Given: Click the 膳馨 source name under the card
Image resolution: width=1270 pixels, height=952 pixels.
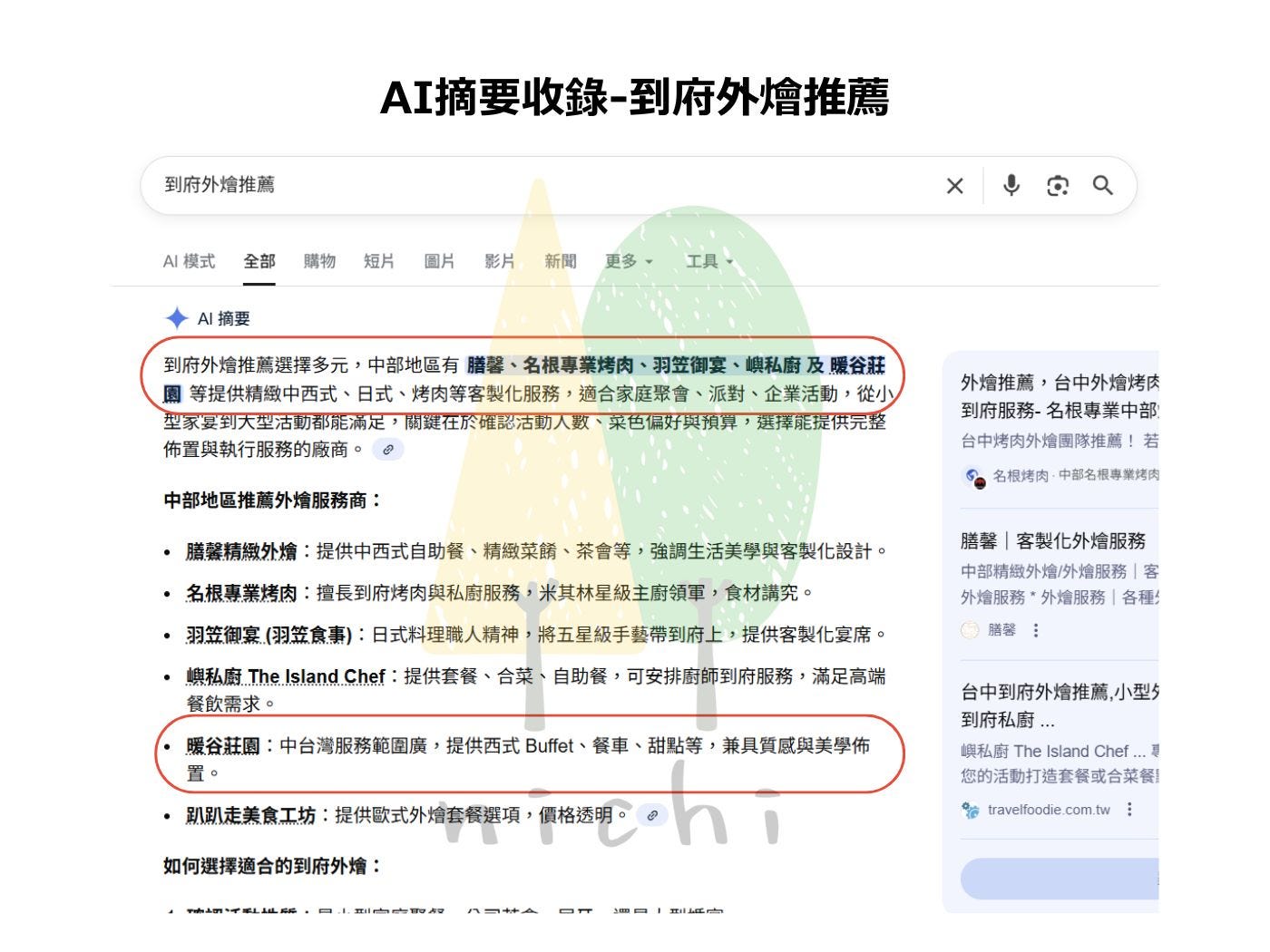Looking at the screenshot, I should click(x=1001, y=630).
